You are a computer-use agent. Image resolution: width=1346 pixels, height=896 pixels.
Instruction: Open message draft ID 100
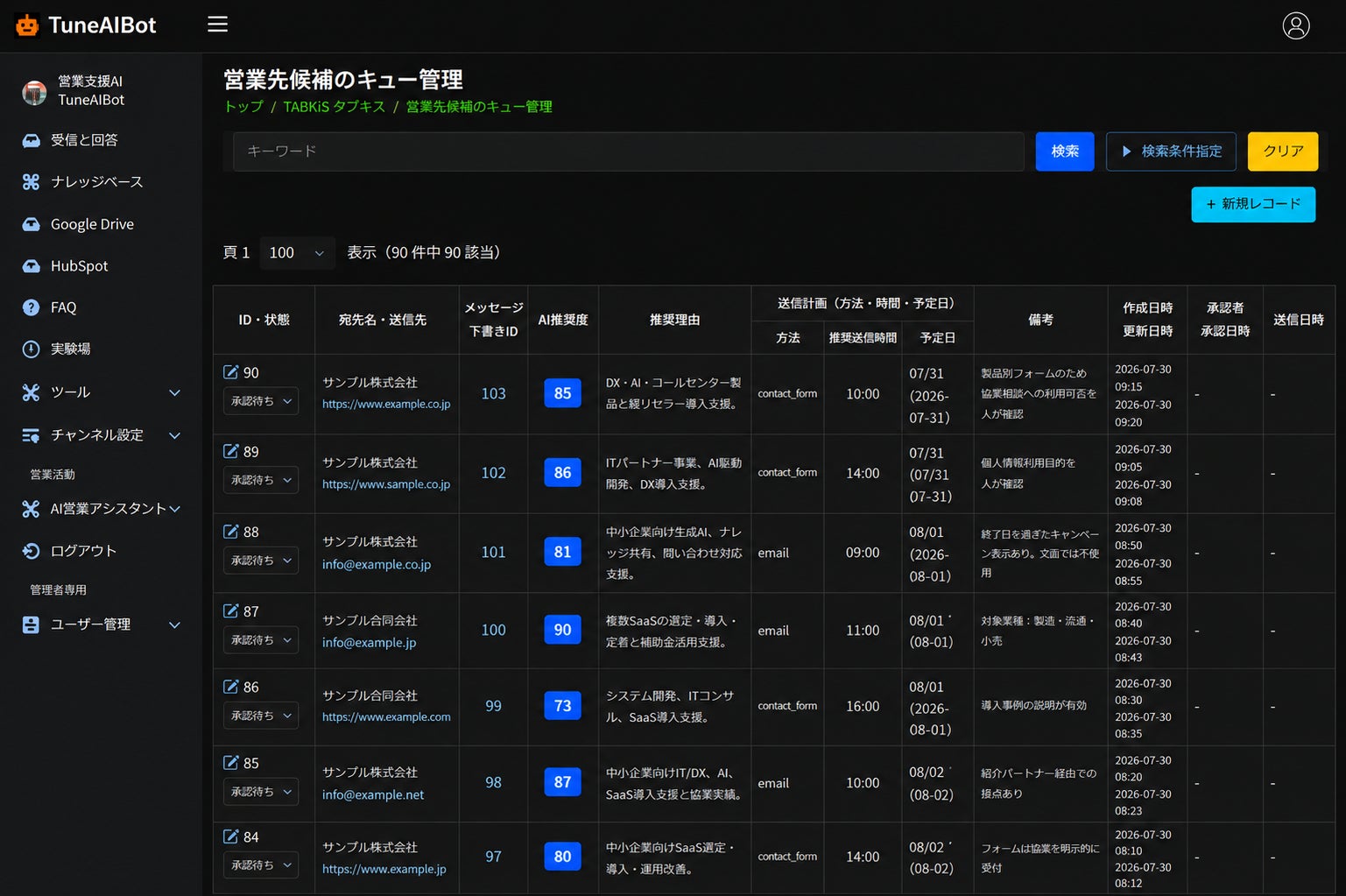pos(493,631)
